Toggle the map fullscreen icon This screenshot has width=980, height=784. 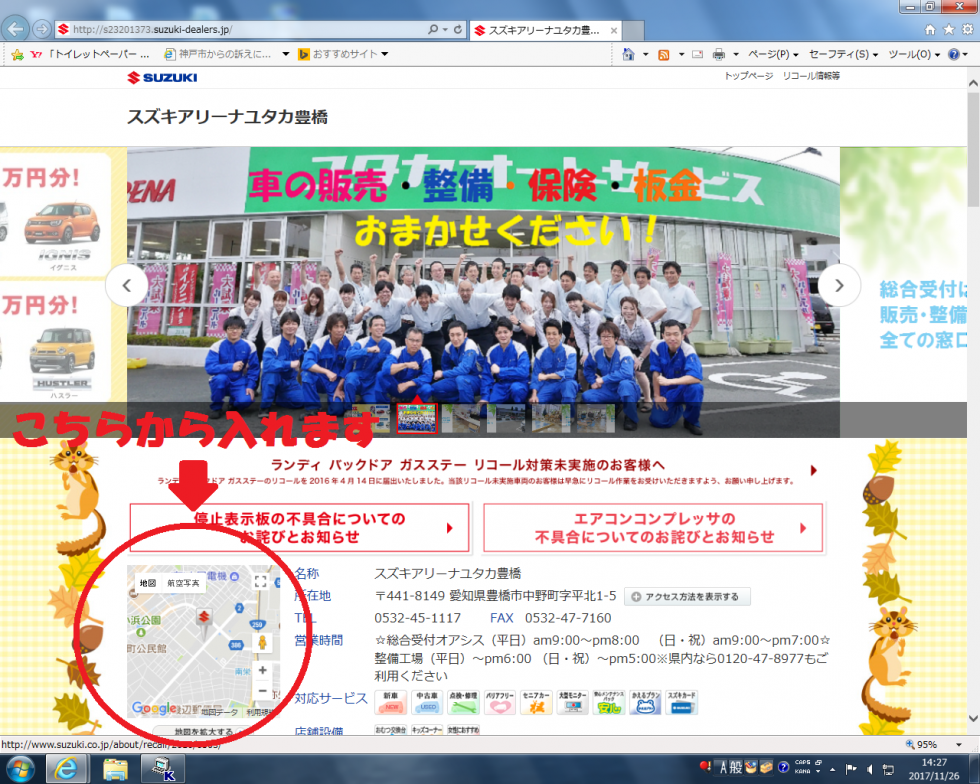pos(261,581)
